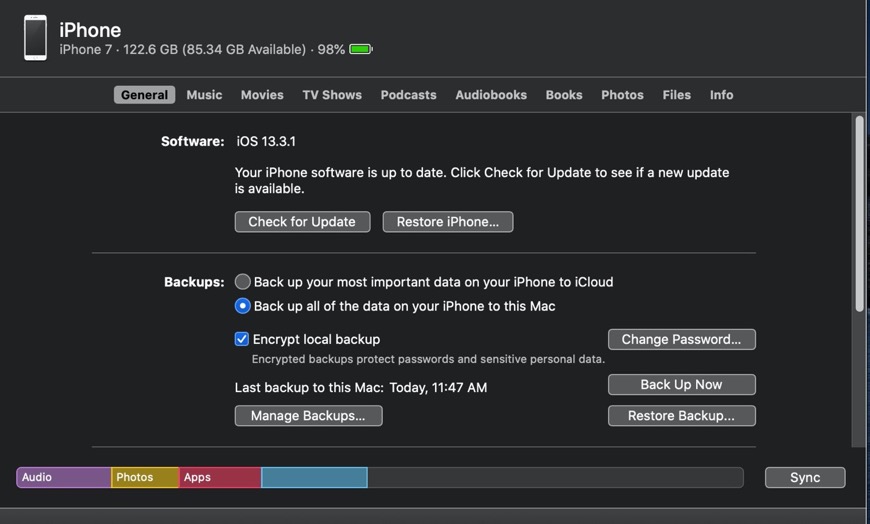Click the 'Your iPhone software is up to date' message
The image size is (870, 524).
point(482,180)
